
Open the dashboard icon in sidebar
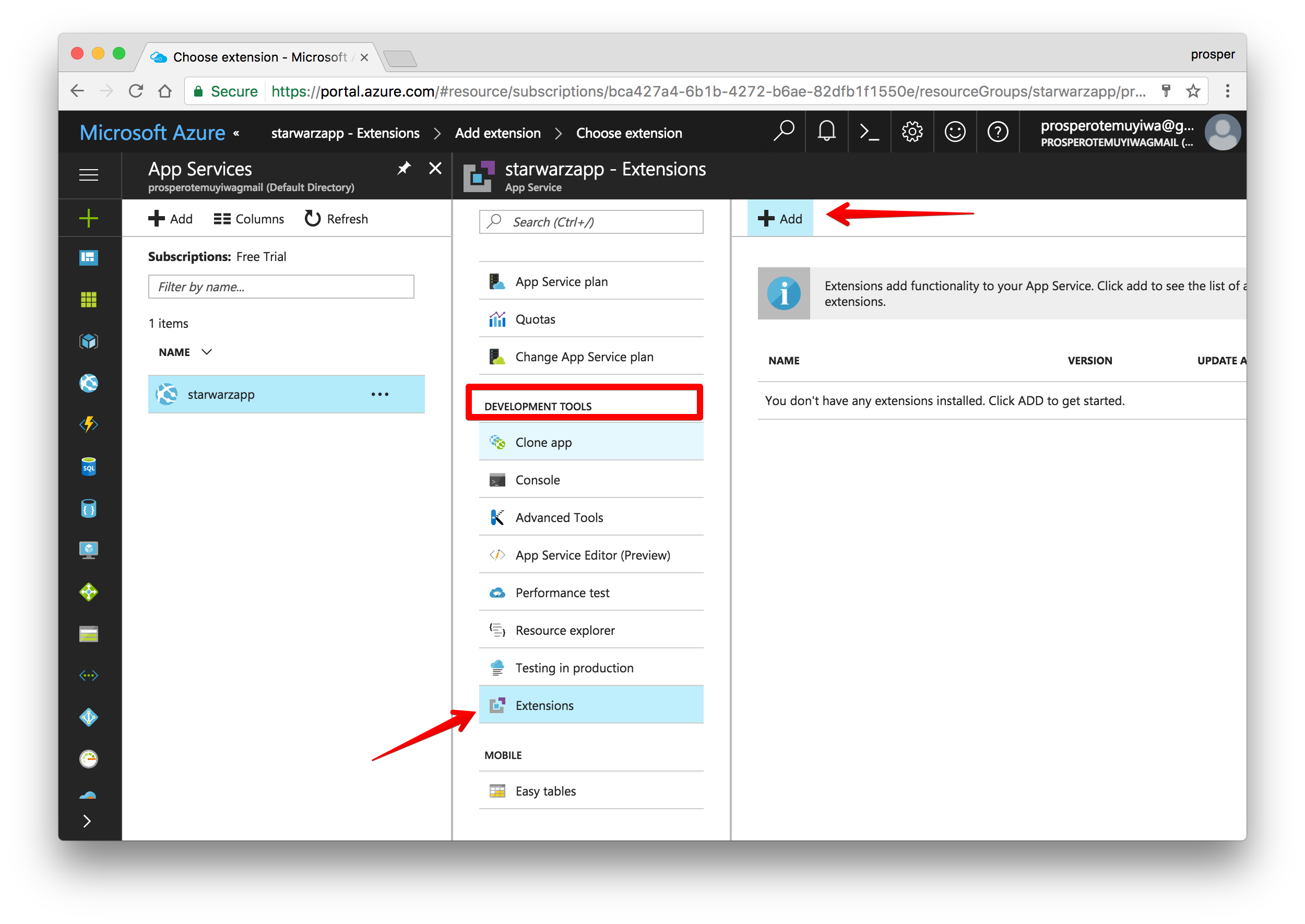89,258
